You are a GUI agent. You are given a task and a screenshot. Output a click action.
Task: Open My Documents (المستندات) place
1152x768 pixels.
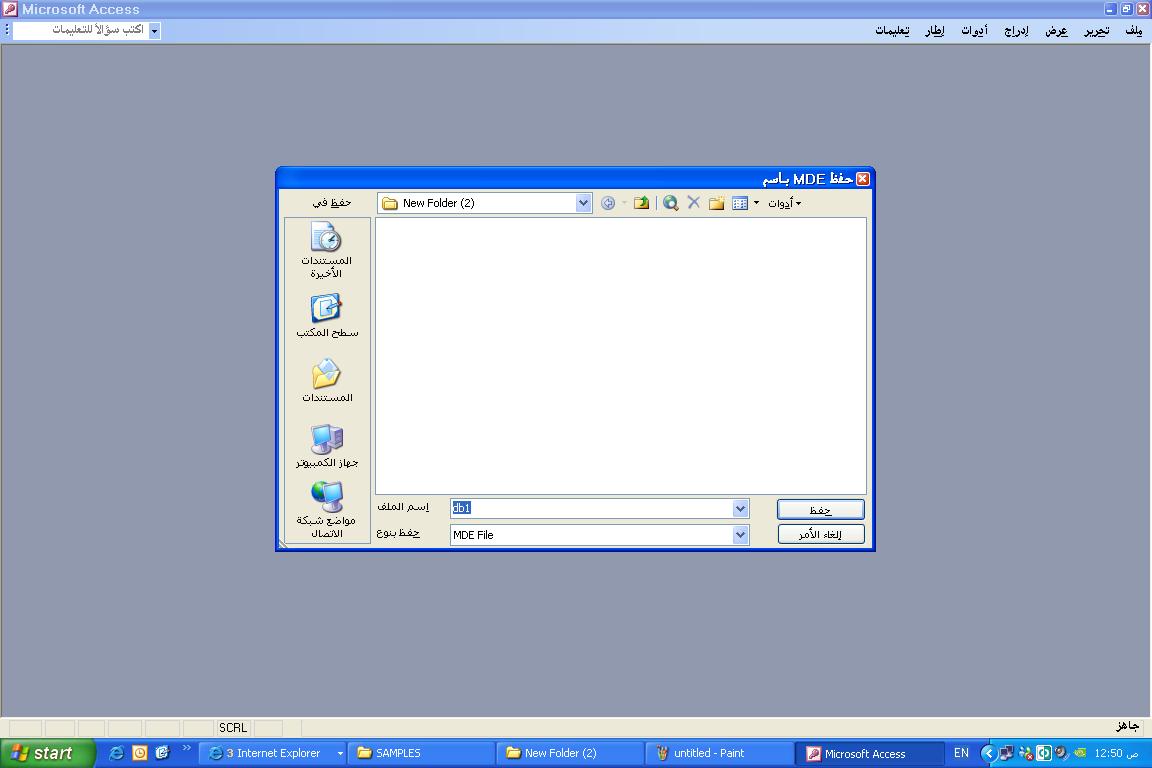[x=326, y=381]
